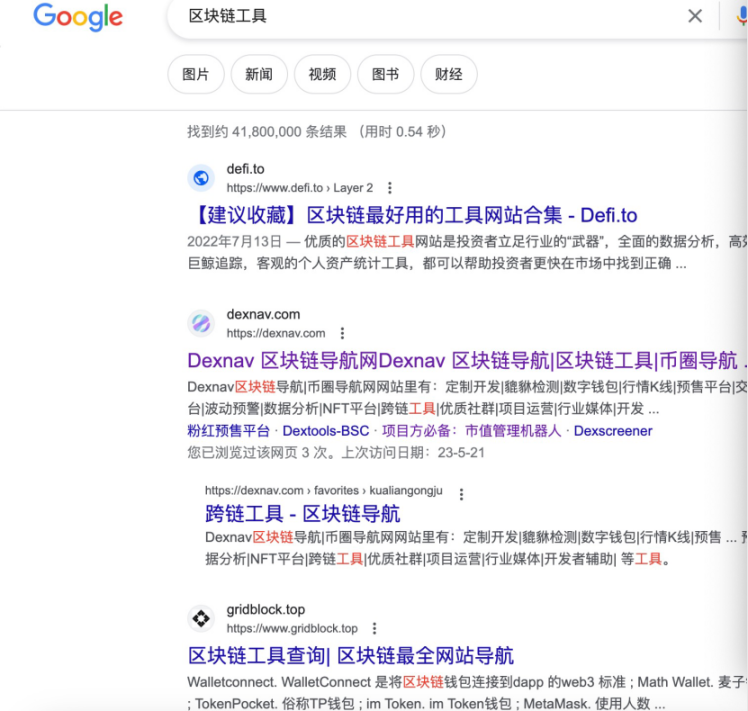Switch to the 图书 filter tab
748x711 pixels.
tap(385, 74)
